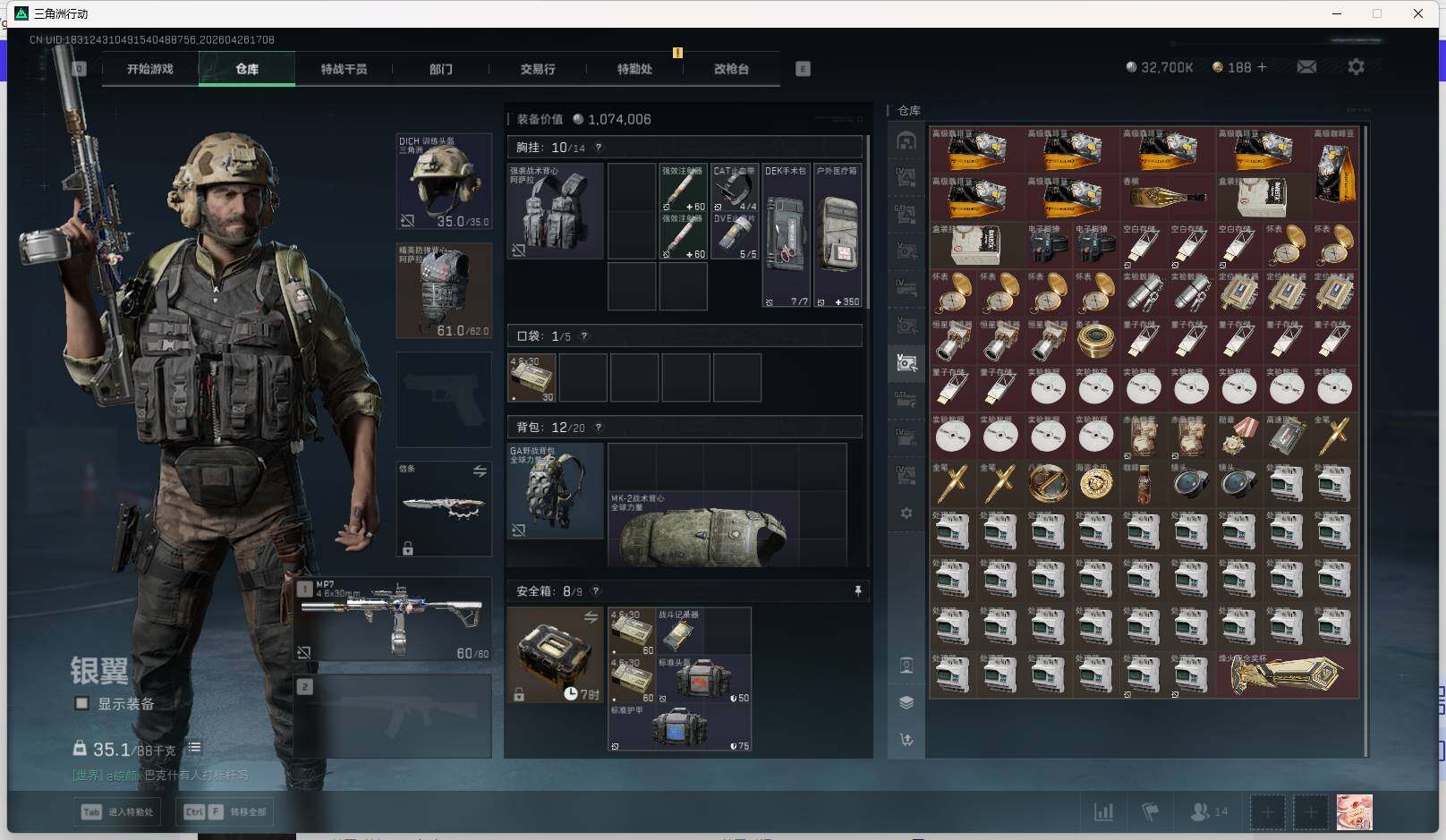Open the warehouse sidebar gear icon
This screenshot has width=1446, height=840.
pos(906,513)
